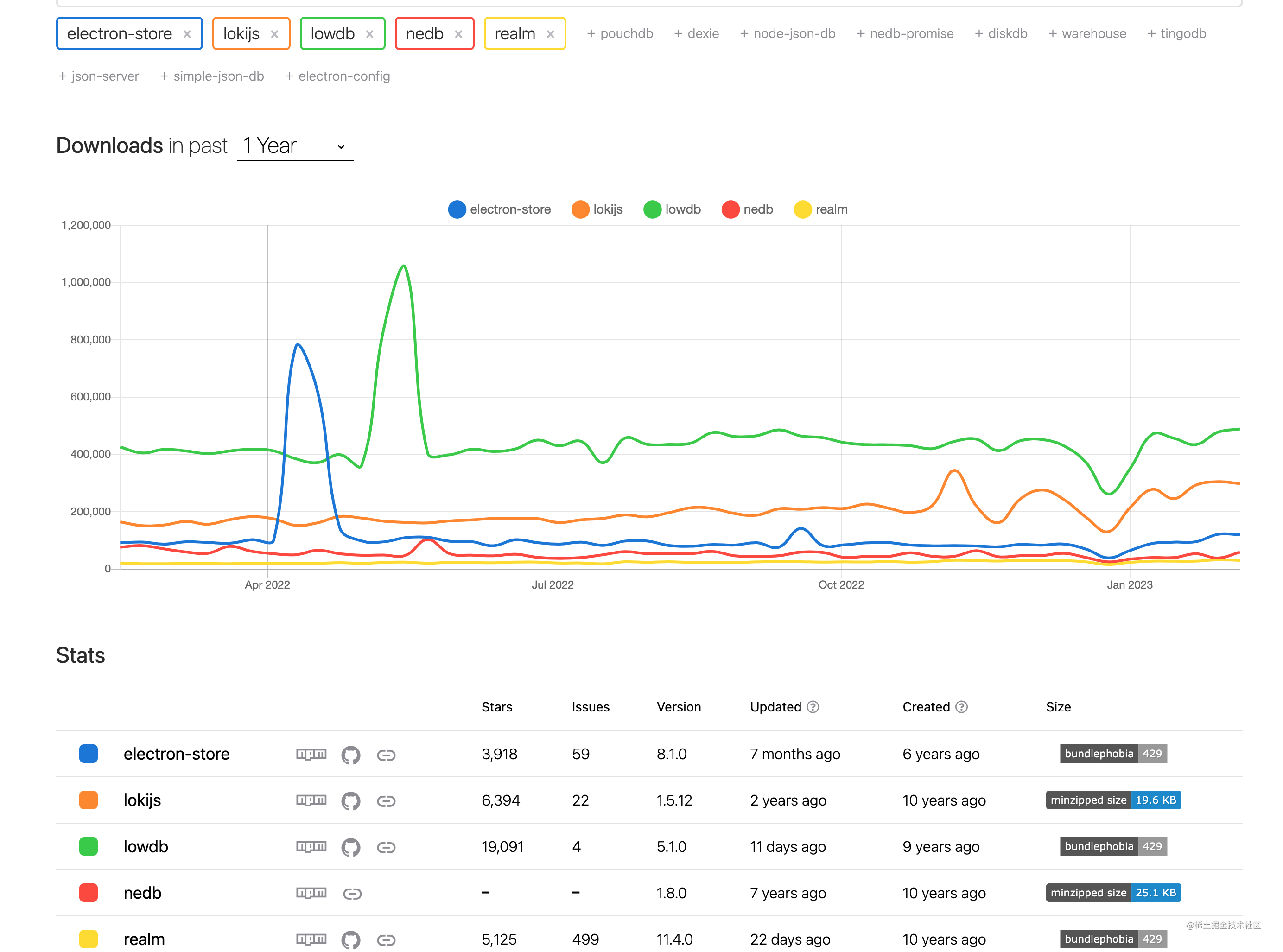Image resolution: width=1283 pixels, height=952 pixels.
Task: Open realm bundlephobia badge
Action: pyautogui.click(x=1113, y=939)
